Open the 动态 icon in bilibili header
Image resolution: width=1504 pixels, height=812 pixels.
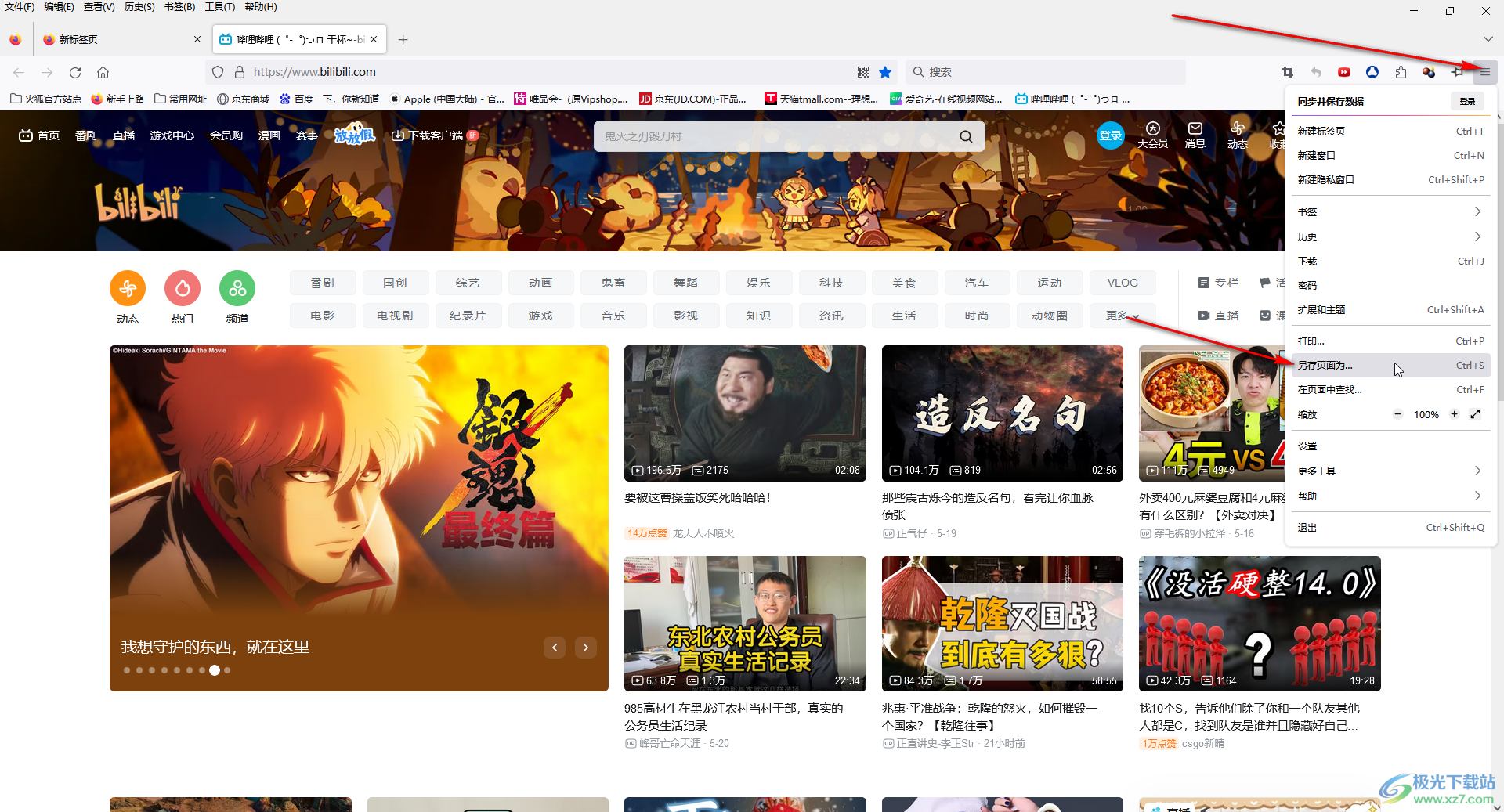point(1237,135)
